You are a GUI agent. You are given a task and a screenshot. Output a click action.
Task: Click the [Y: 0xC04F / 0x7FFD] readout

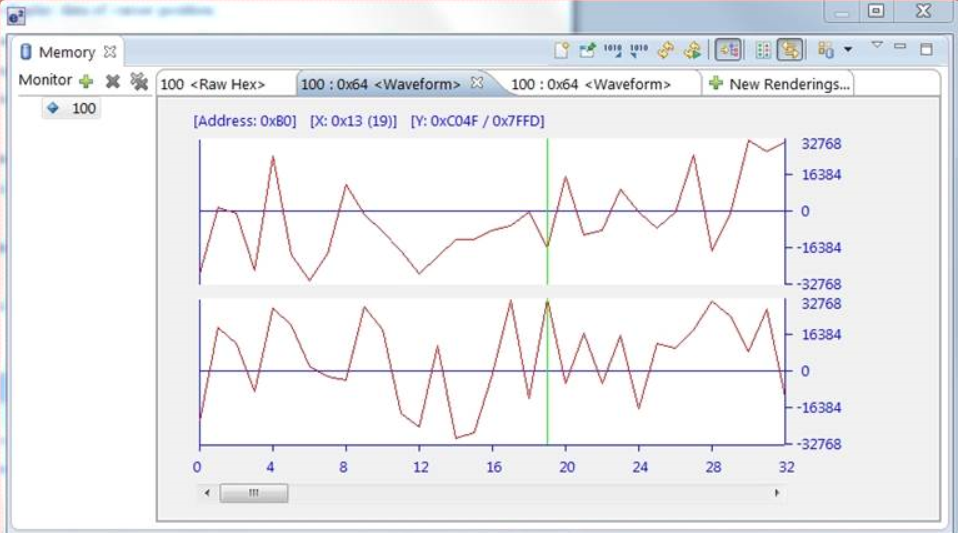point(477,121)
